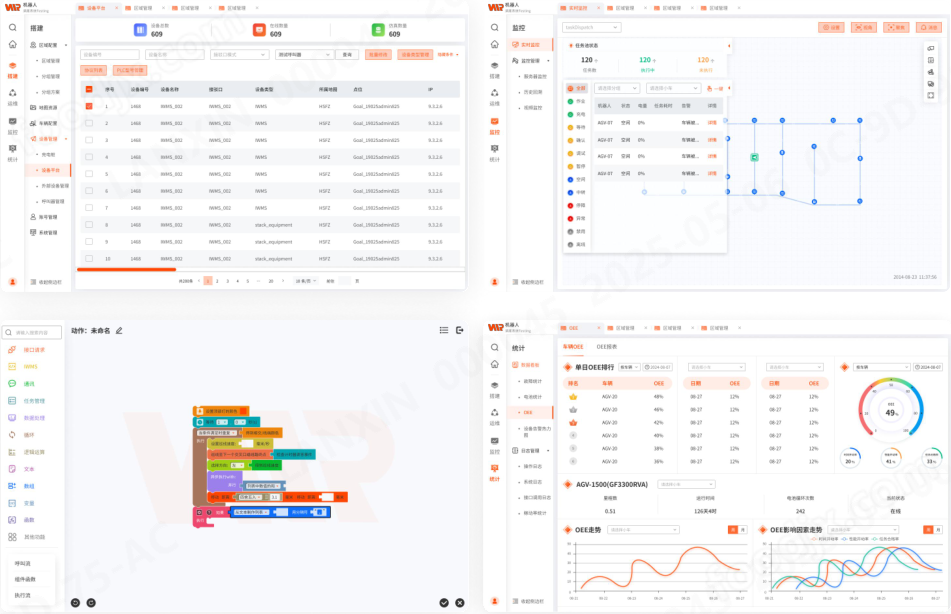
Task: Click the orange horizontal scrollbar under the device table
Action: [x=126, y=269]
